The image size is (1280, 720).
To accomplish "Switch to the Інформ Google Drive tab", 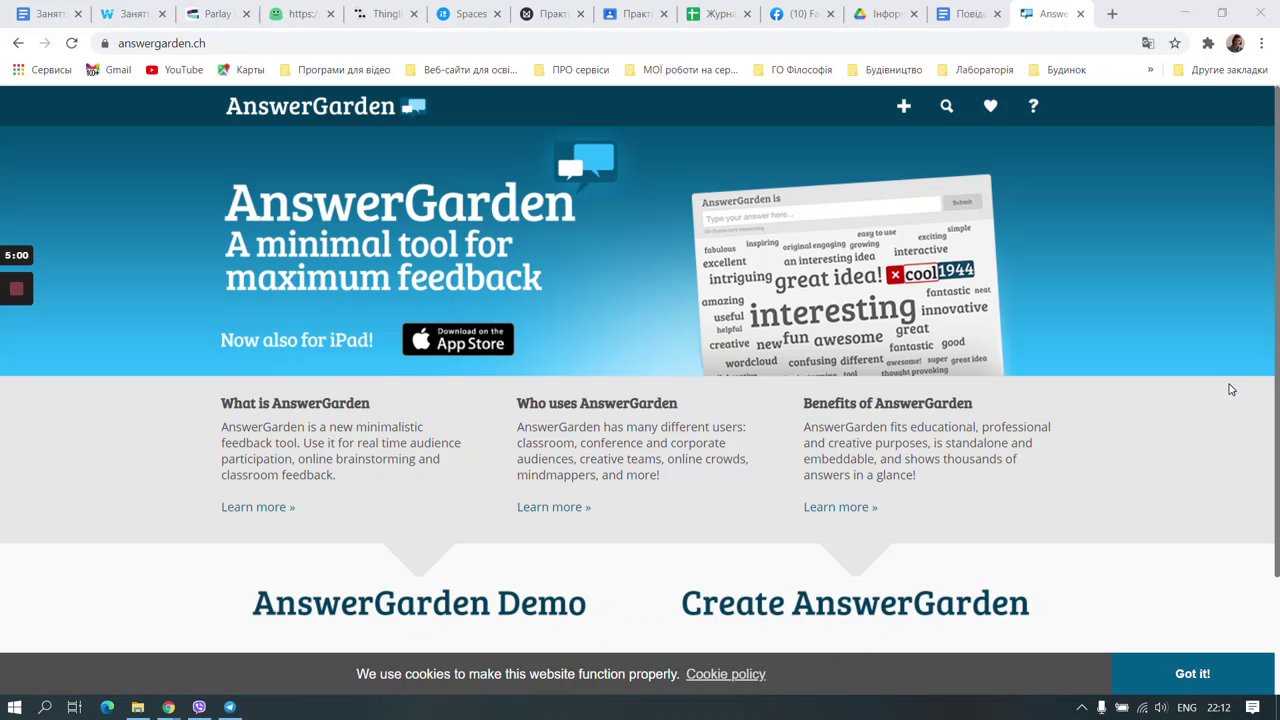I will click(886, 14).
